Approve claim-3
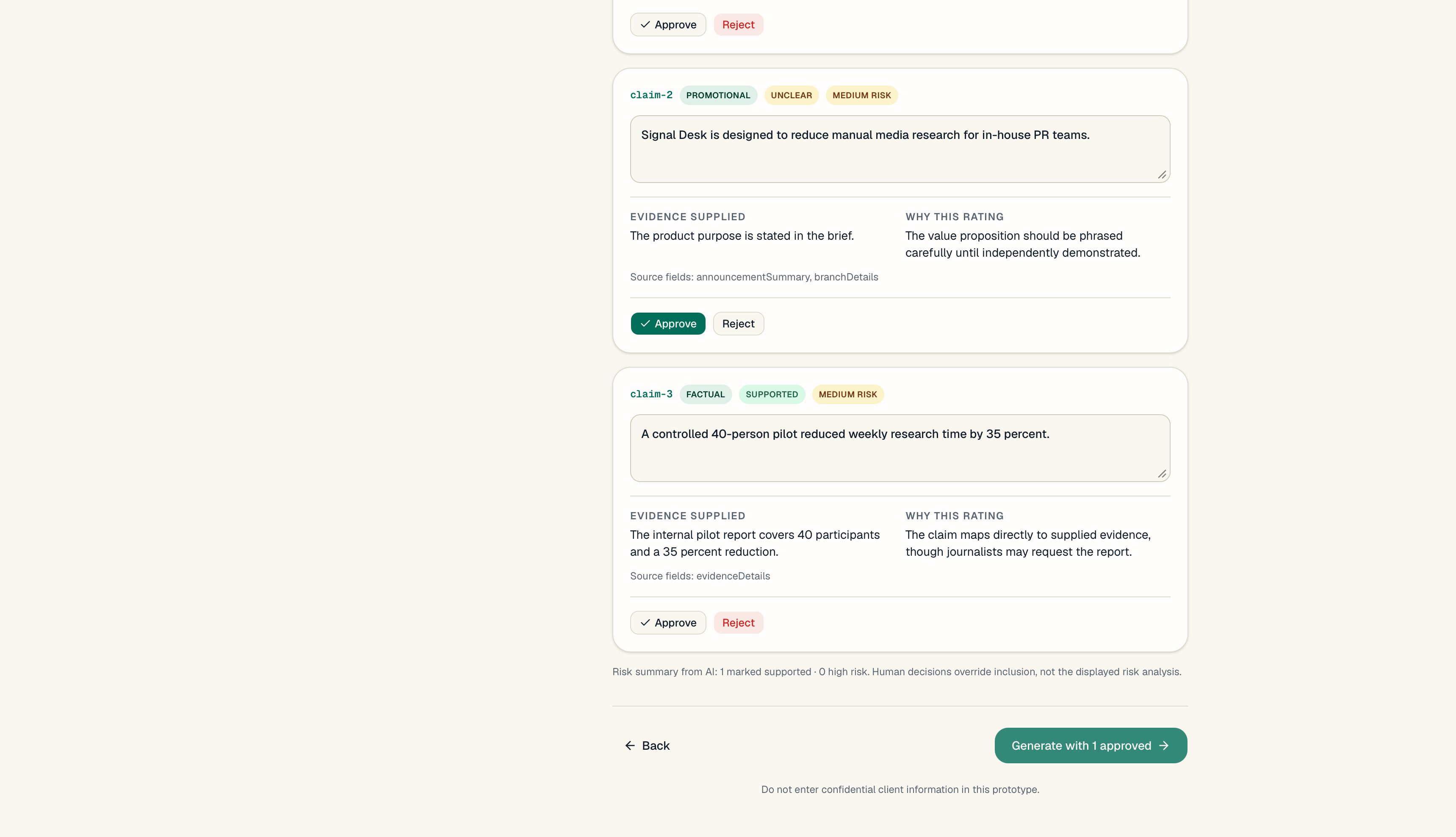Image resolution: width=1456 pixels, height=837 pixels. tap(668, 623)
